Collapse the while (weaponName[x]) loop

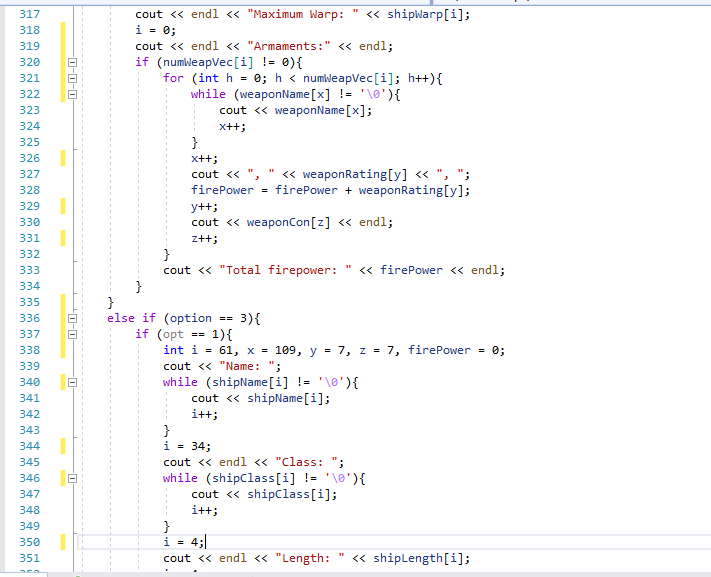pos(72,94)
